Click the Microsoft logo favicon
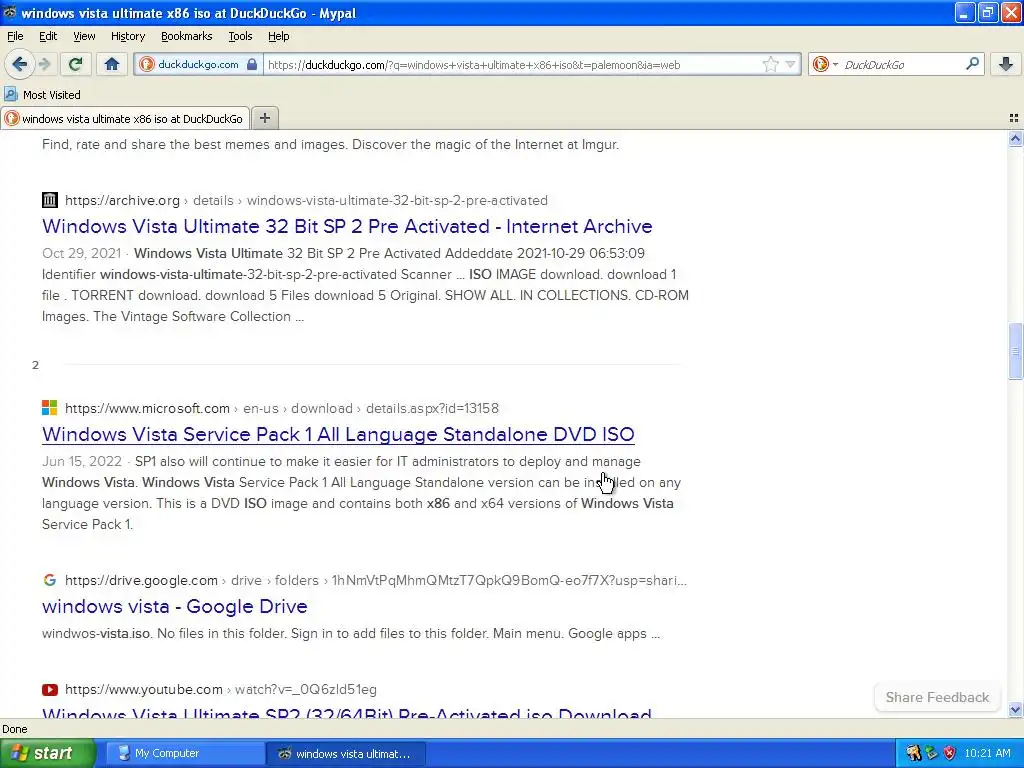Viewport: 1024px width, 768px height. point(50,408)
